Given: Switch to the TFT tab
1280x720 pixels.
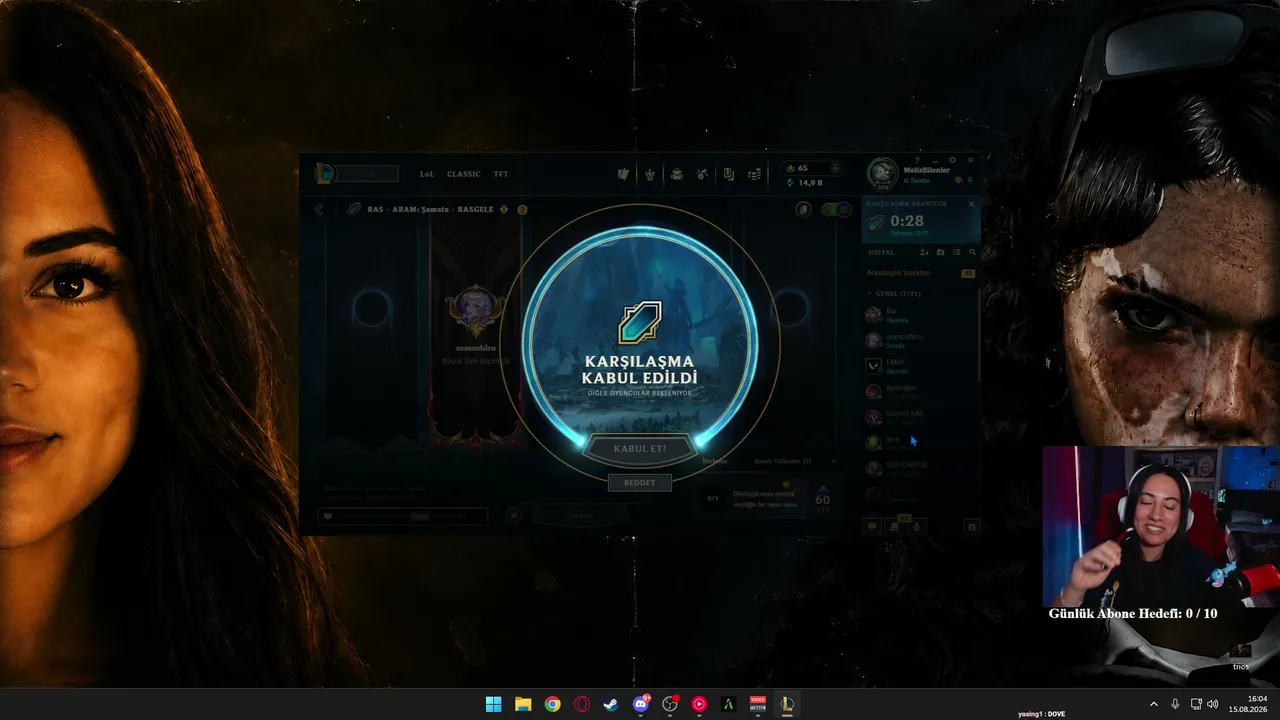Looking at the screenshot, I should tap(501, 174).
